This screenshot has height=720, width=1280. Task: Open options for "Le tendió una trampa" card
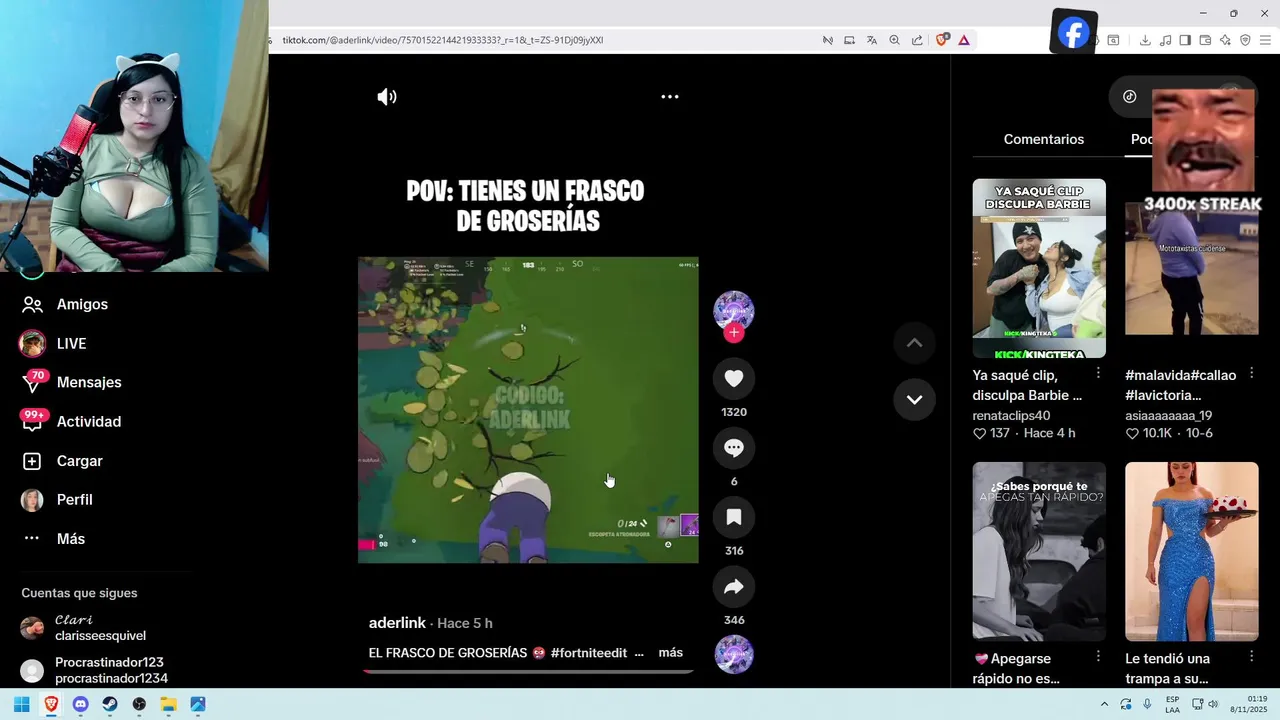tap(1251, 656)
